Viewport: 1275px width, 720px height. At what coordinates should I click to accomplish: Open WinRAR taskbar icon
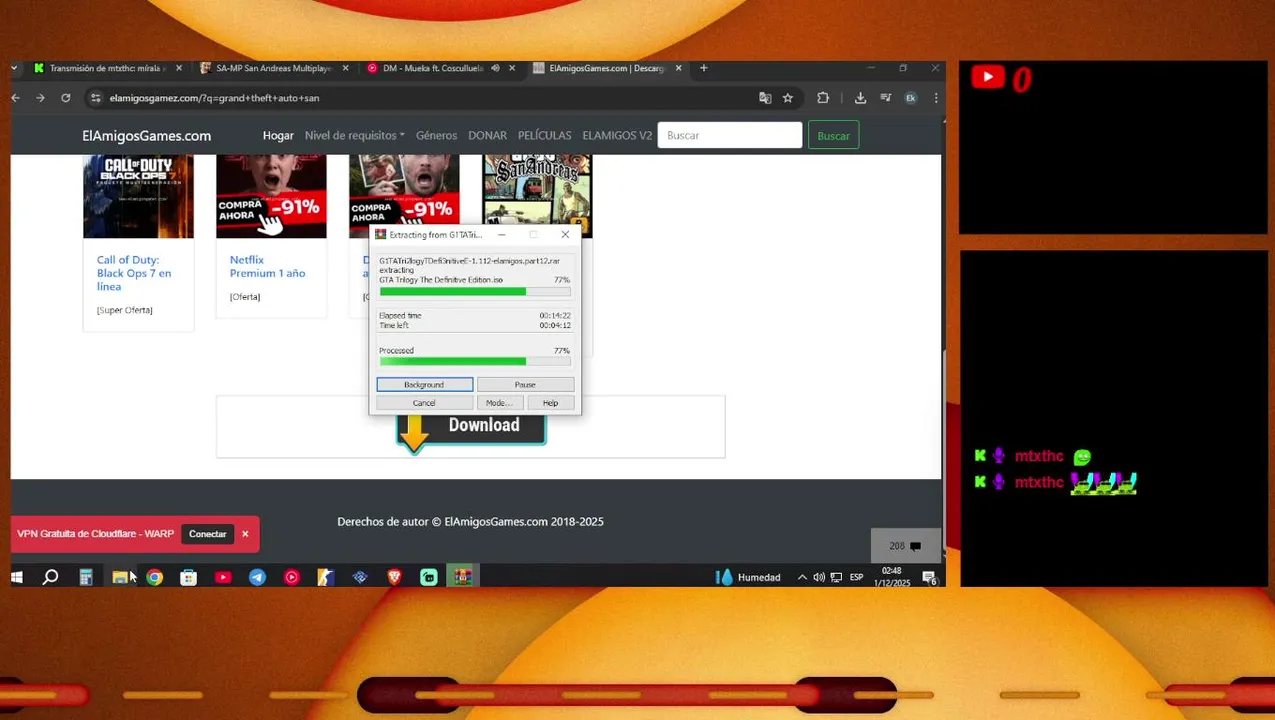click(x=462, y=577)
